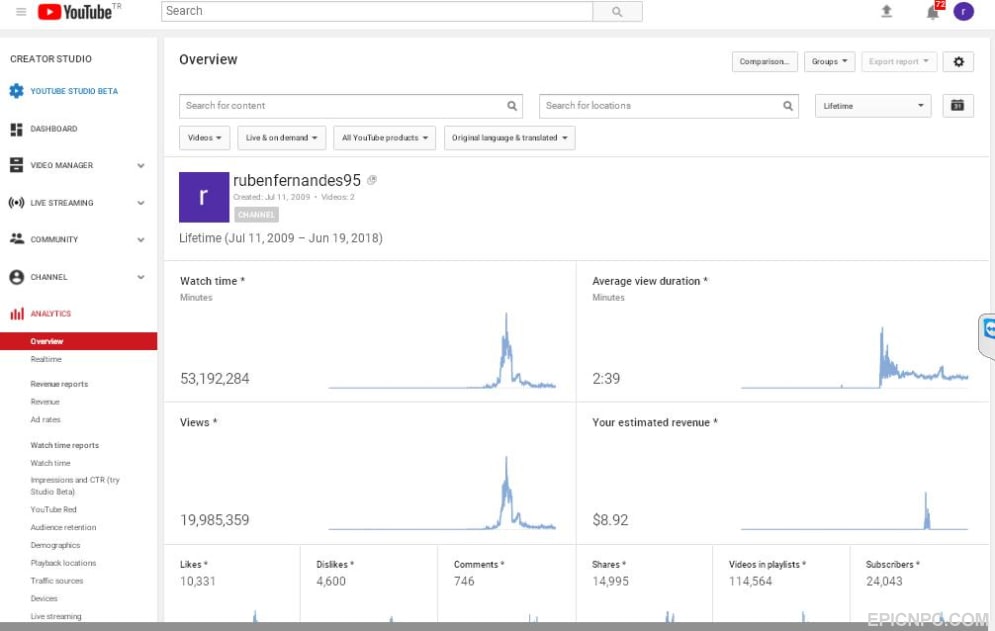The width and height of the screenshot is (995, 631).
Task: Open the calendar date picker icon
Action: [x=958, y=105]
